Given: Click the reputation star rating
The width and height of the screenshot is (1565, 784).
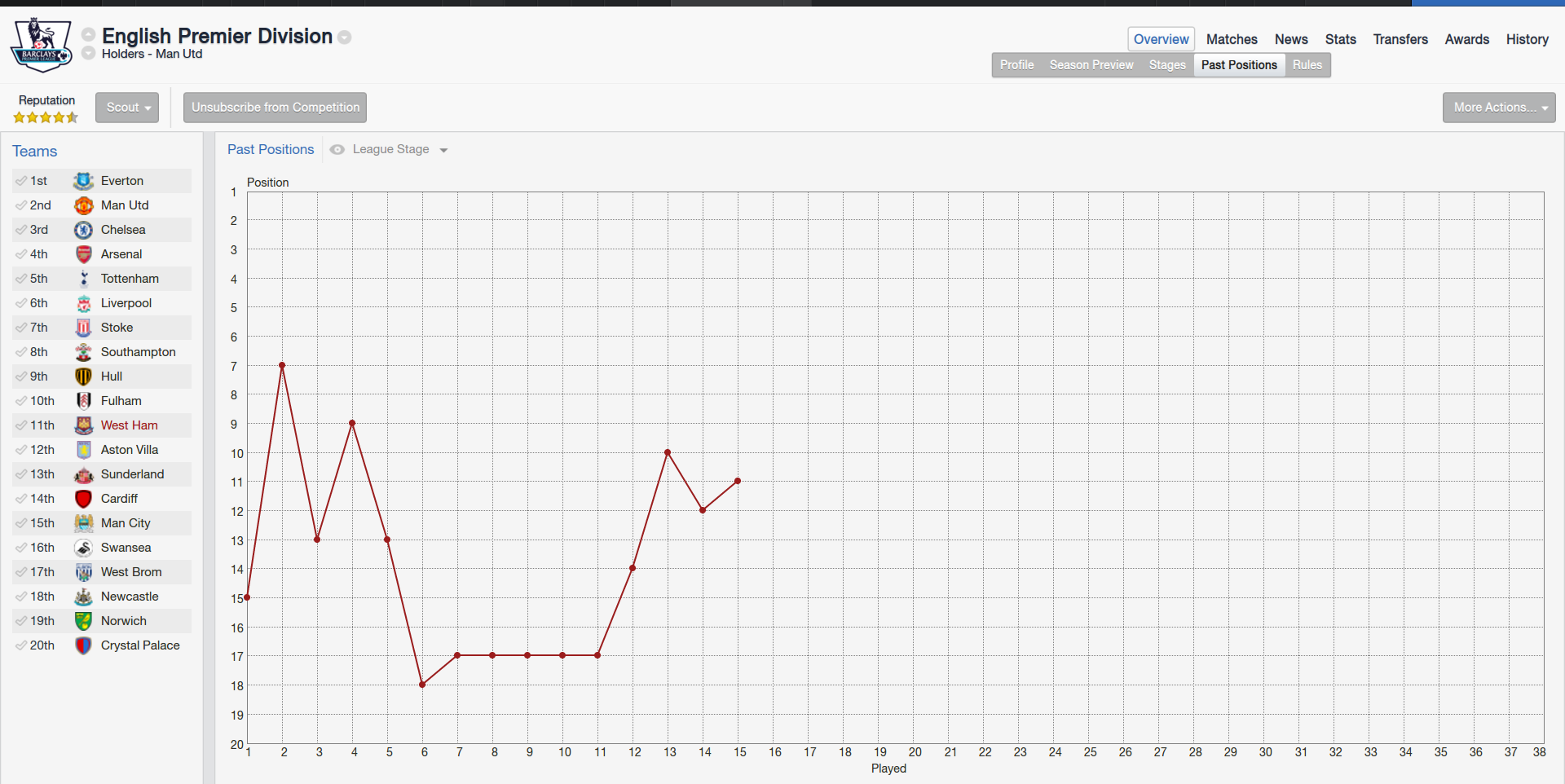Looking at the screenshot, I should pos(46,117).
